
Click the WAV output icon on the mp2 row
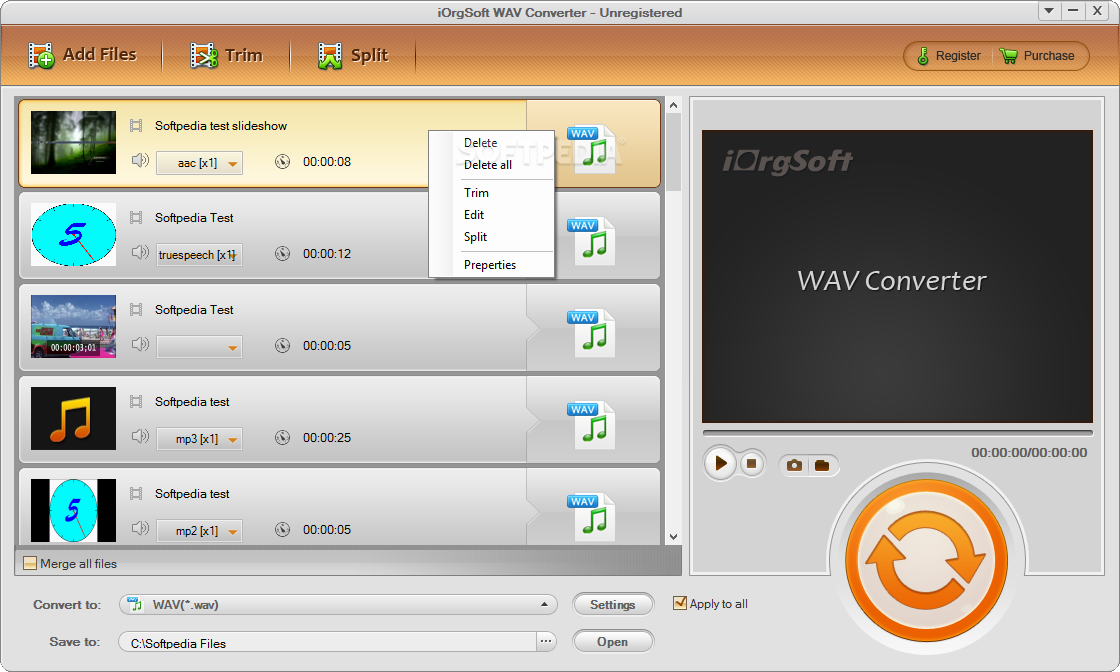pos(592,517)
